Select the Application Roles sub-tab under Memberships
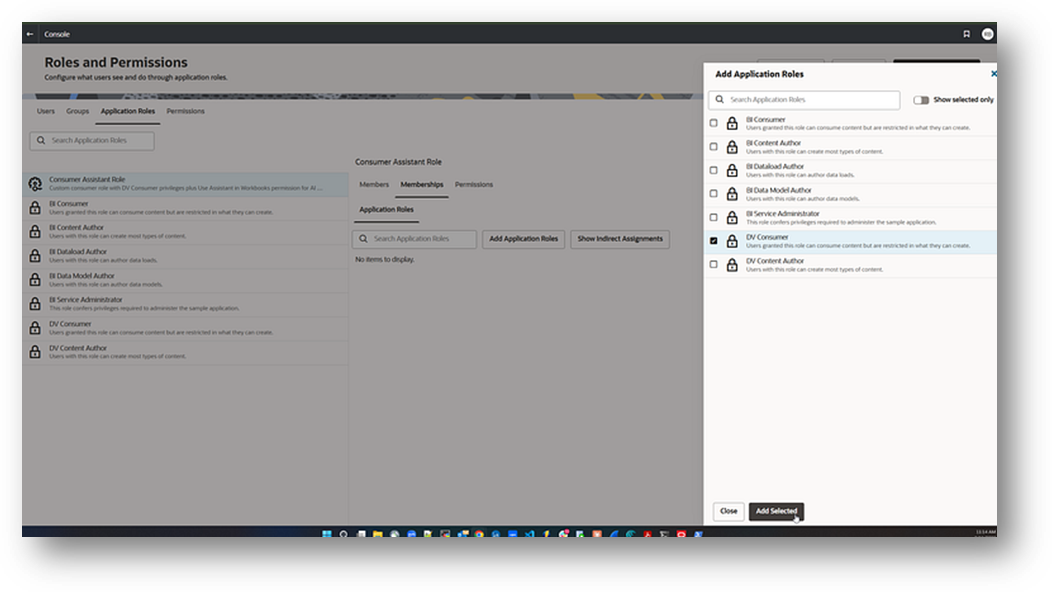Viewport: 1052px width, 592px height. coord(386,209)
